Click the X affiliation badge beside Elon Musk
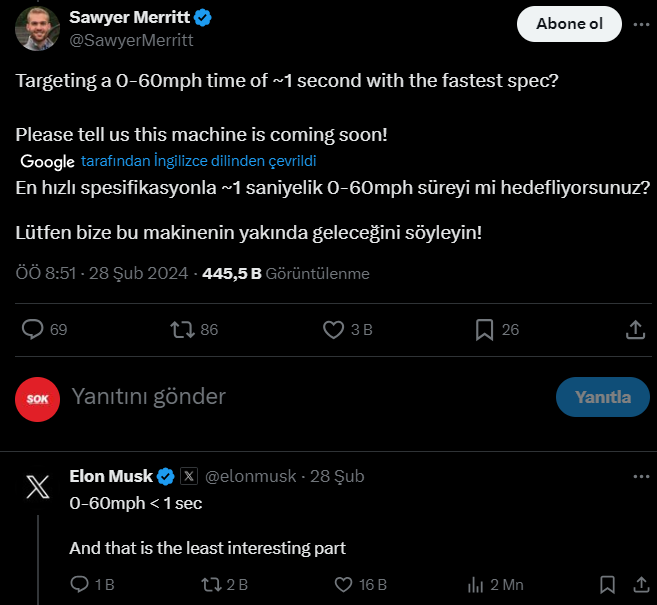 (189, 476)
